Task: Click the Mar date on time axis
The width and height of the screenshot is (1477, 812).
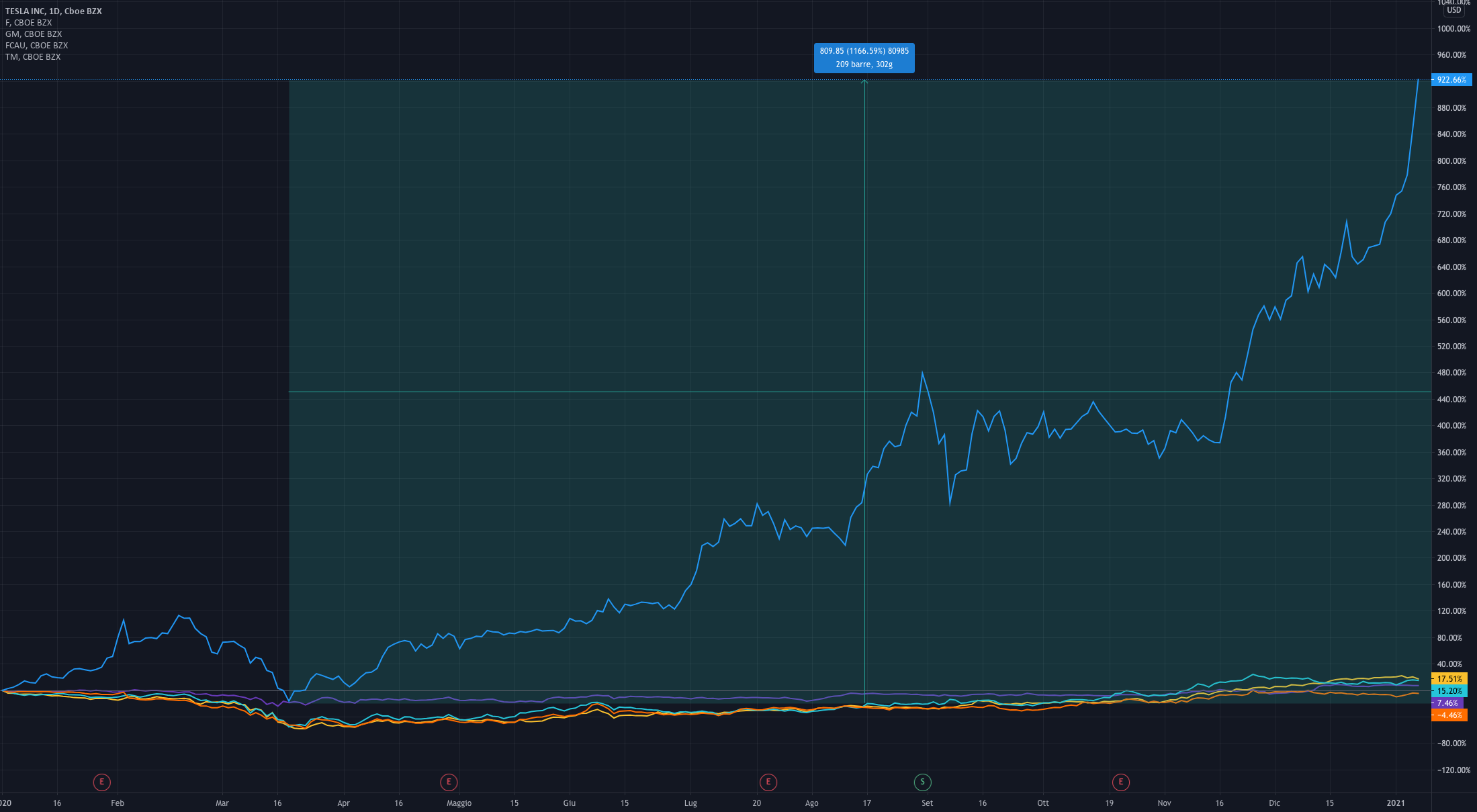Action: 222,803
